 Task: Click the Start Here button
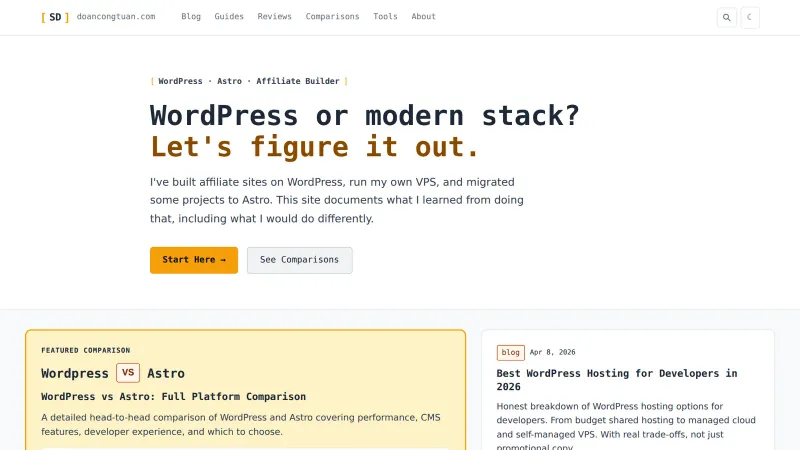[x=194, y=260]
